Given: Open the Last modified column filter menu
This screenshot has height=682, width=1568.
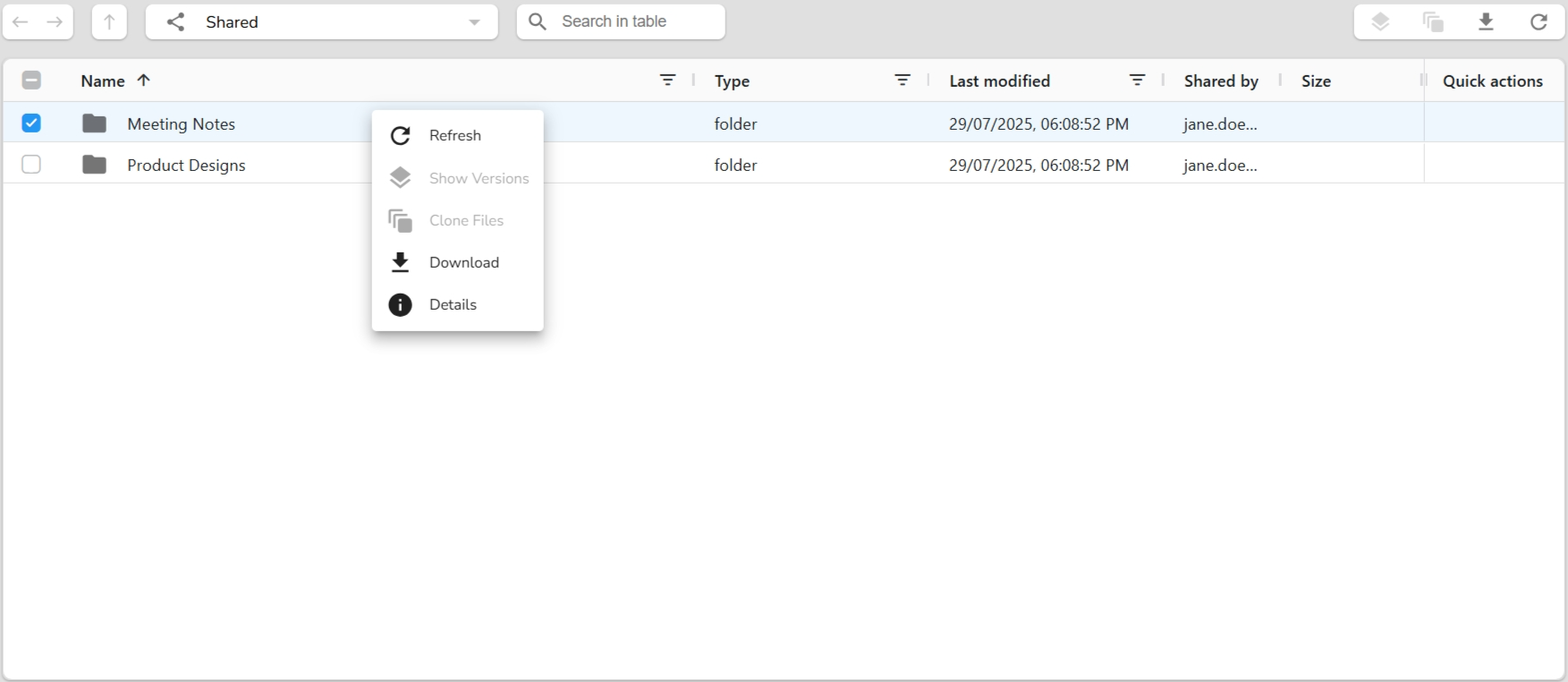Looking at the screenshot, I should [1137, 80].
